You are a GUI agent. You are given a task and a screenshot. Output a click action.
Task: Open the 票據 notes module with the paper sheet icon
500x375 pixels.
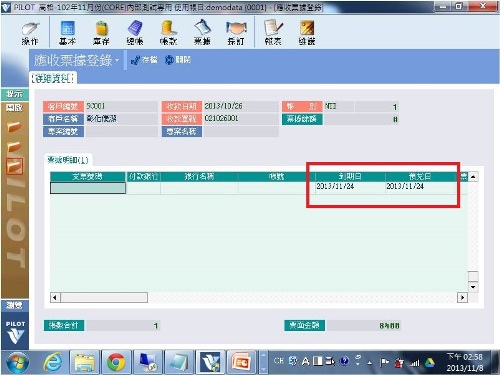[202, 33]
